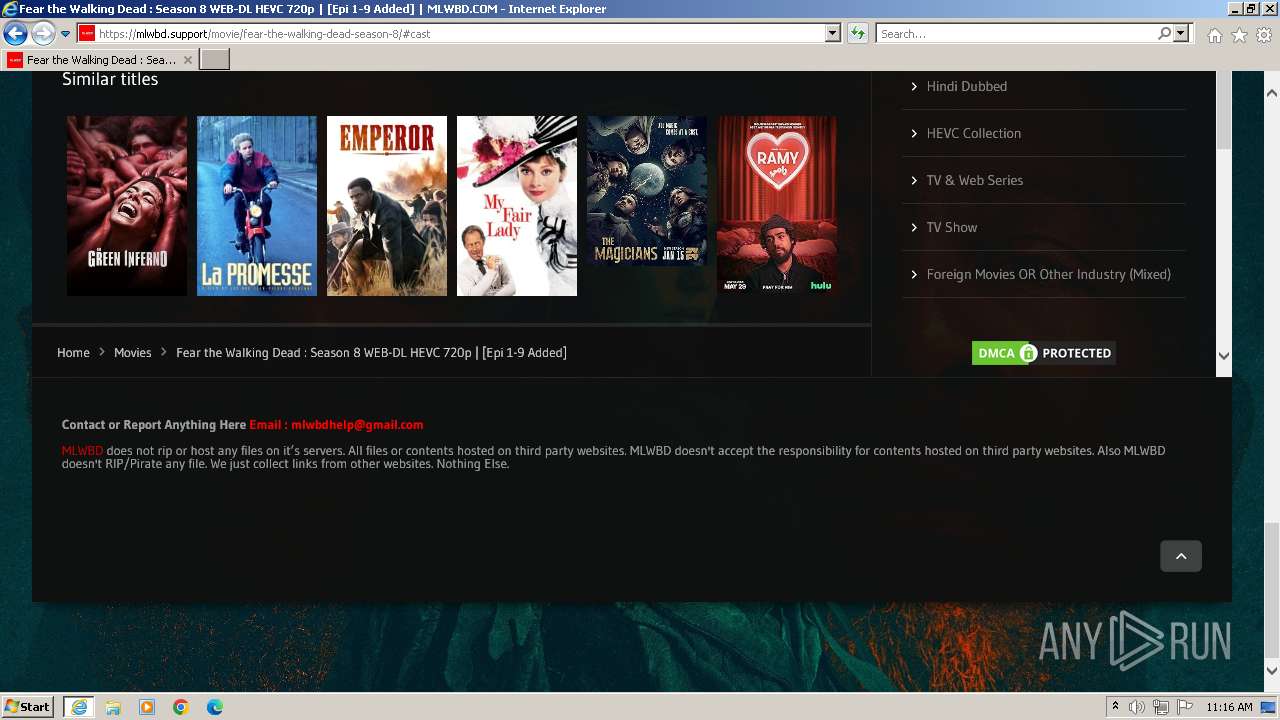Screen dimensions: 1280x720
Task: Click the browser Search box
Action: (x=1016, y=33)
